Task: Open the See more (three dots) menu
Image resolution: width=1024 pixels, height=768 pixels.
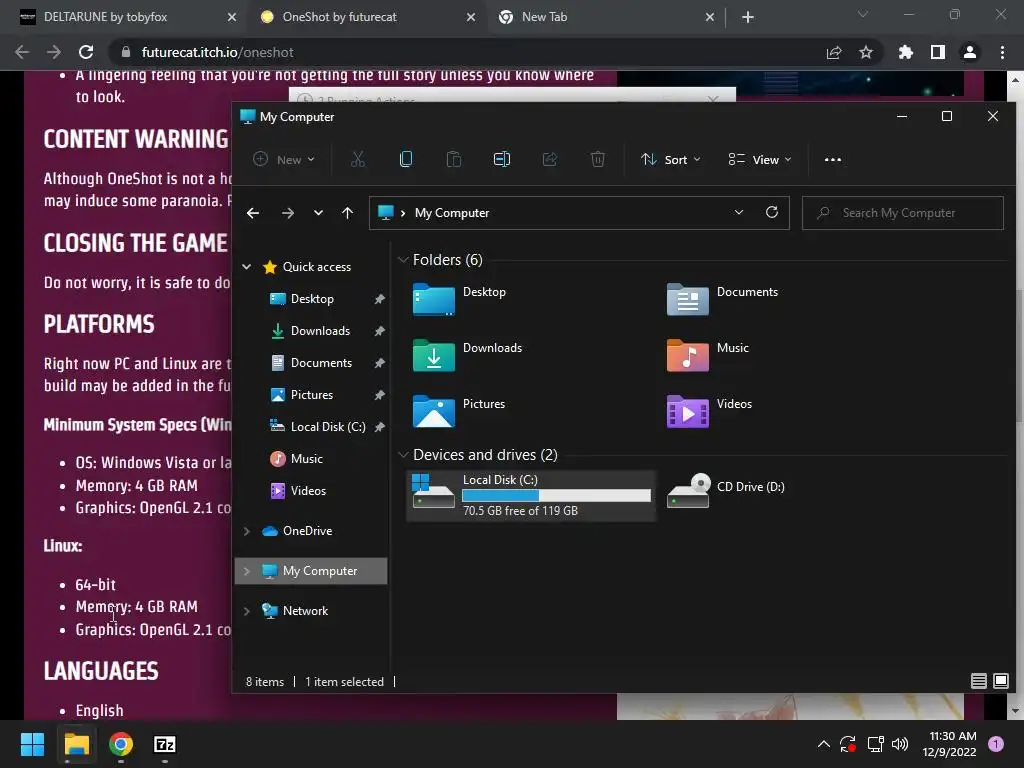Action: [x=833, y=159]
